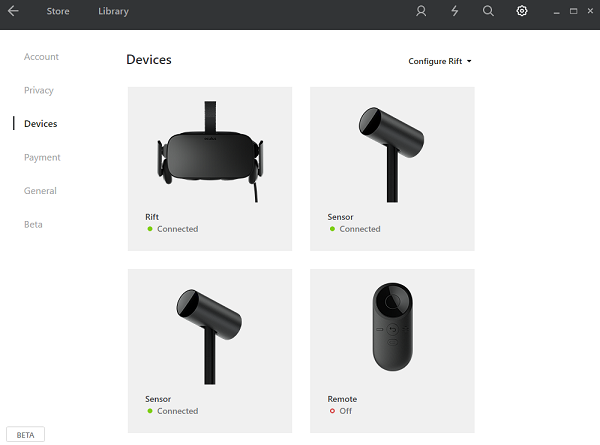This screenshot has width=600, height=445.
Task: Click the Rift Connected status text
Action: point(178,229)
